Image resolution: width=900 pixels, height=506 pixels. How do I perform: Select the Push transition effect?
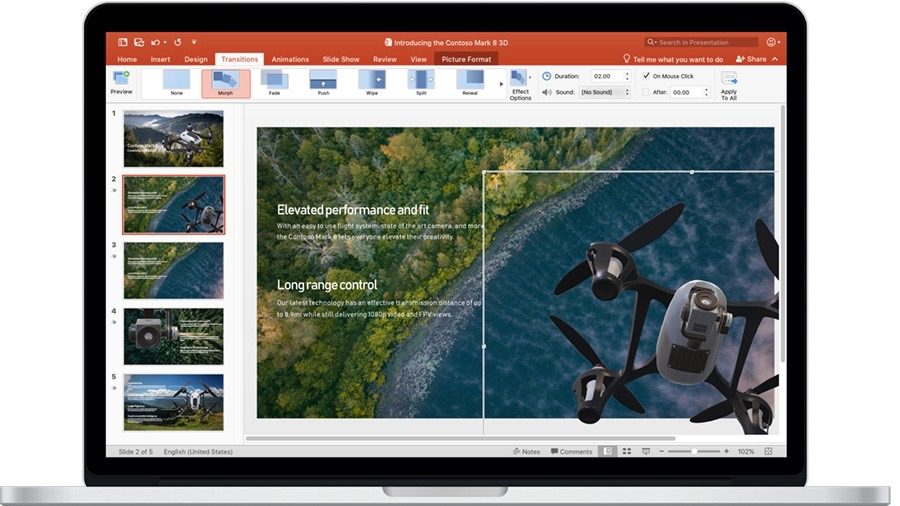pyautogui.click(x=323, y=82)
